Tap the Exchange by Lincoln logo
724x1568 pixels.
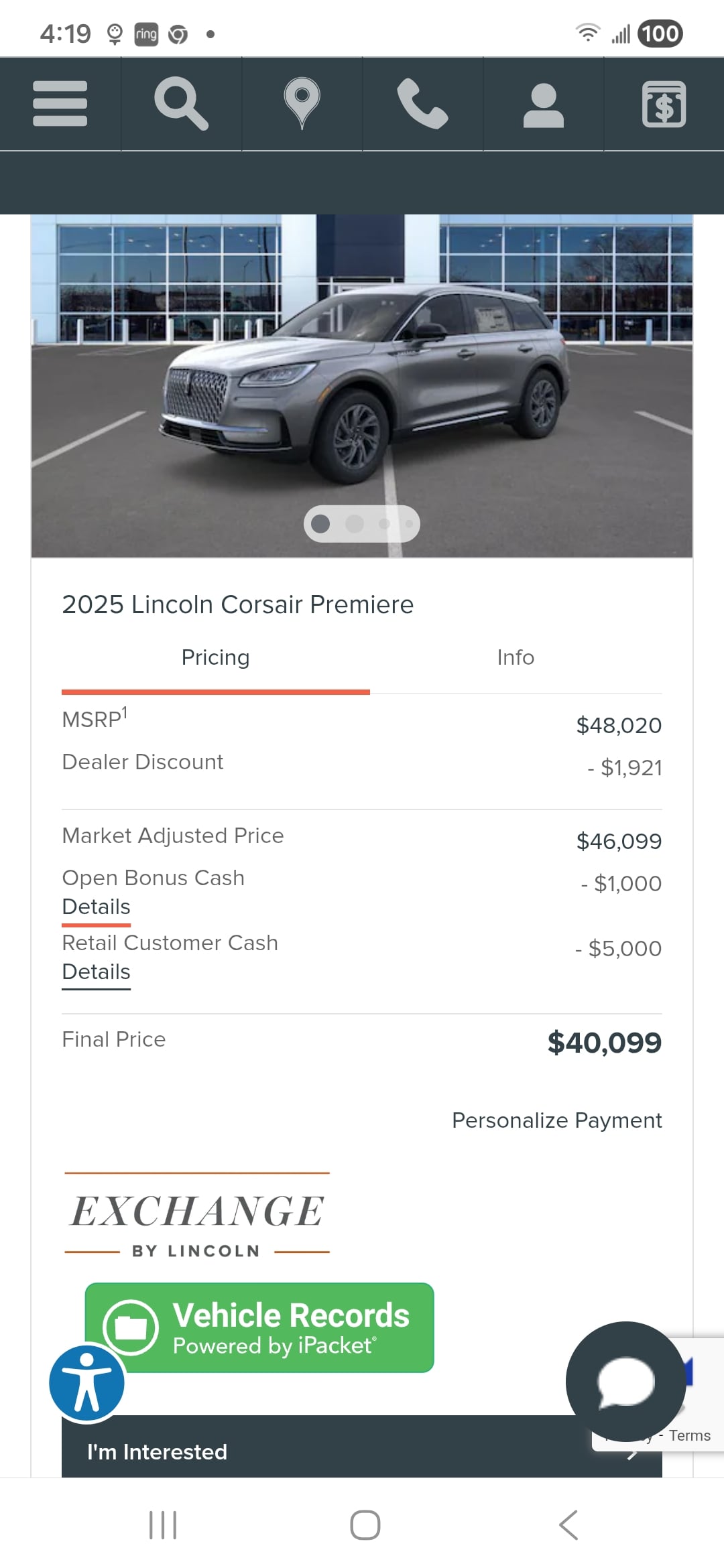tap(197, 1214)
